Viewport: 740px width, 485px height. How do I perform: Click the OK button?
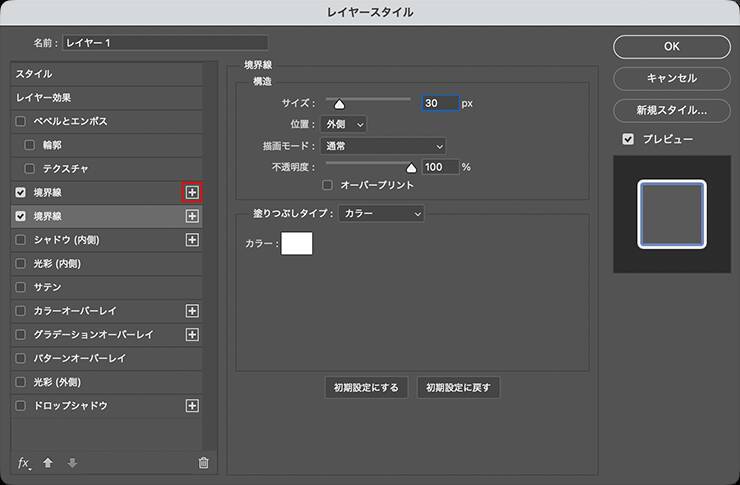(x=672, y=47)
